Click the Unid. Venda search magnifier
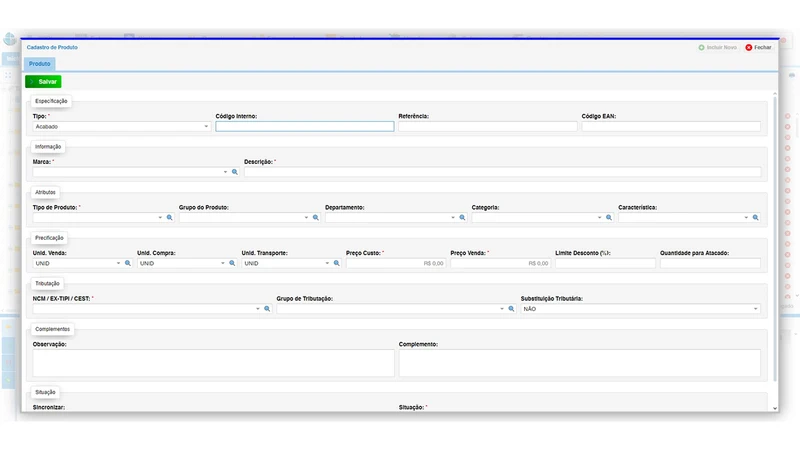Screen dimensions: 800x450 [x=128, y=263]
